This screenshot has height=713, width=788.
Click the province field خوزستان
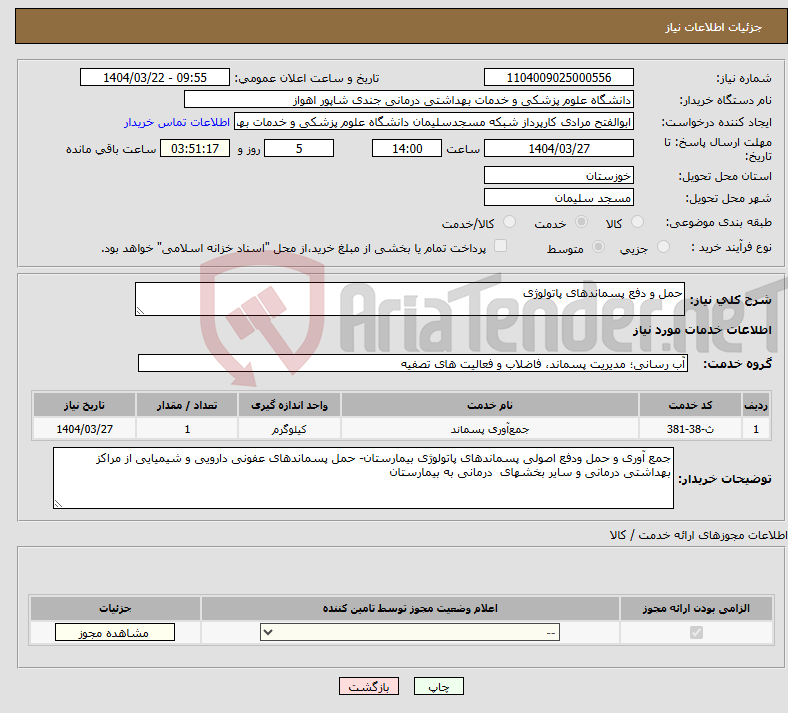click(x=558, y=175)
